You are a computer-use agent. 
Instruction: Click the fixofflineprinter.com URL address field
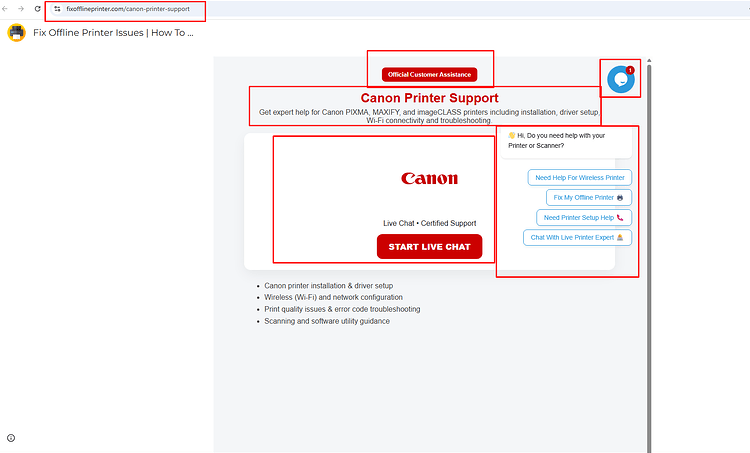click(128, 9)
